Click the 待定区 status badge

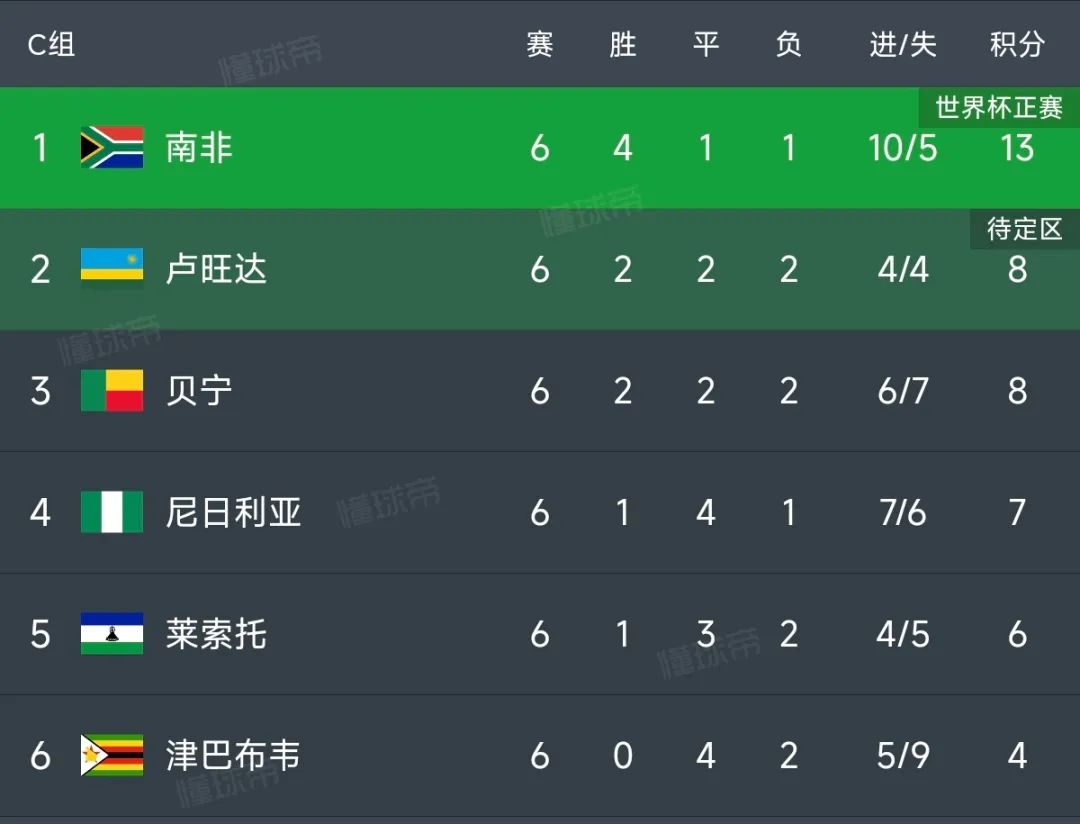click(x=1024, y=229)
